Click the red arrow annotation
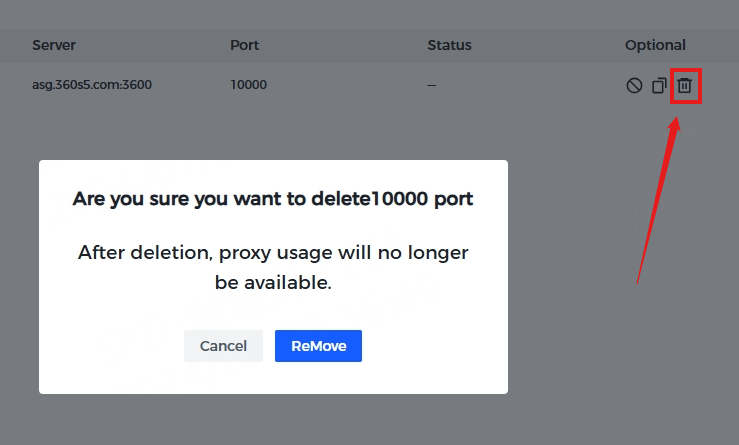739x445 pixels. (660, 200)
